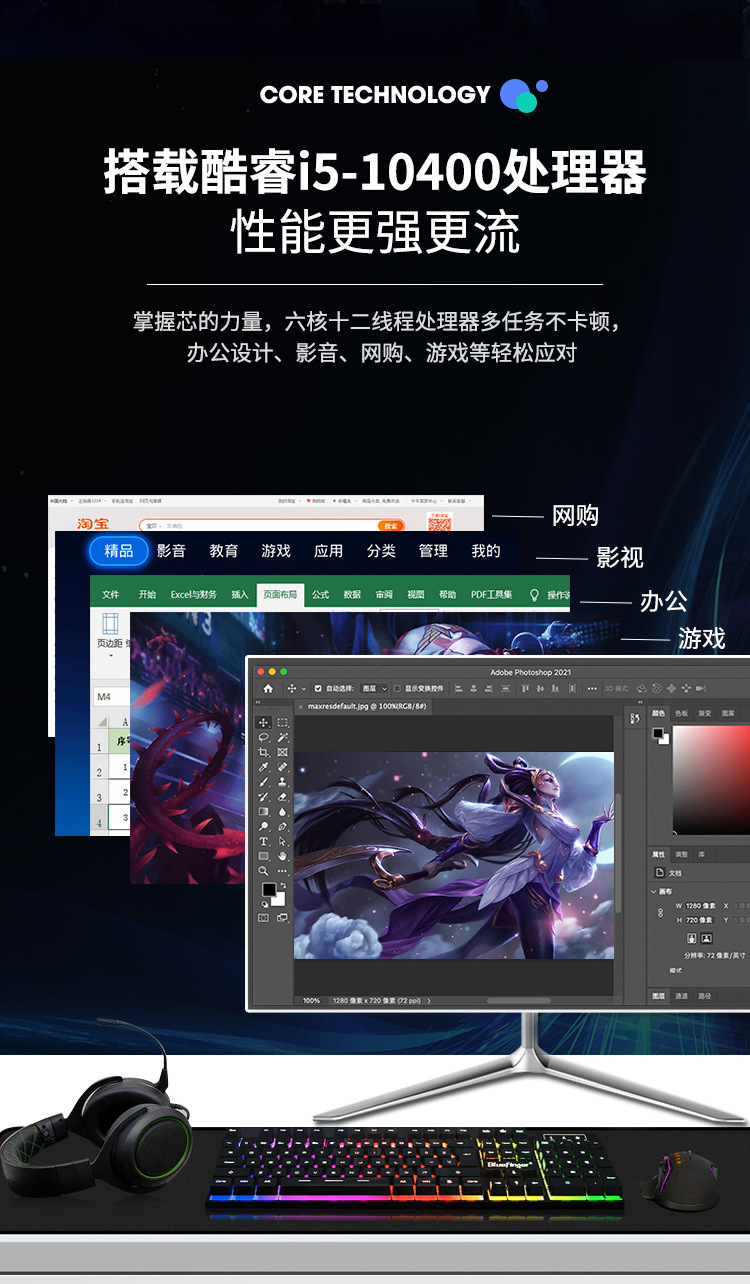This screenshot has width=750, height=1284.
Task: Open the 页面布局 ribbon tab in Excel
Action: pyautogui.click(x=280, y=594)
